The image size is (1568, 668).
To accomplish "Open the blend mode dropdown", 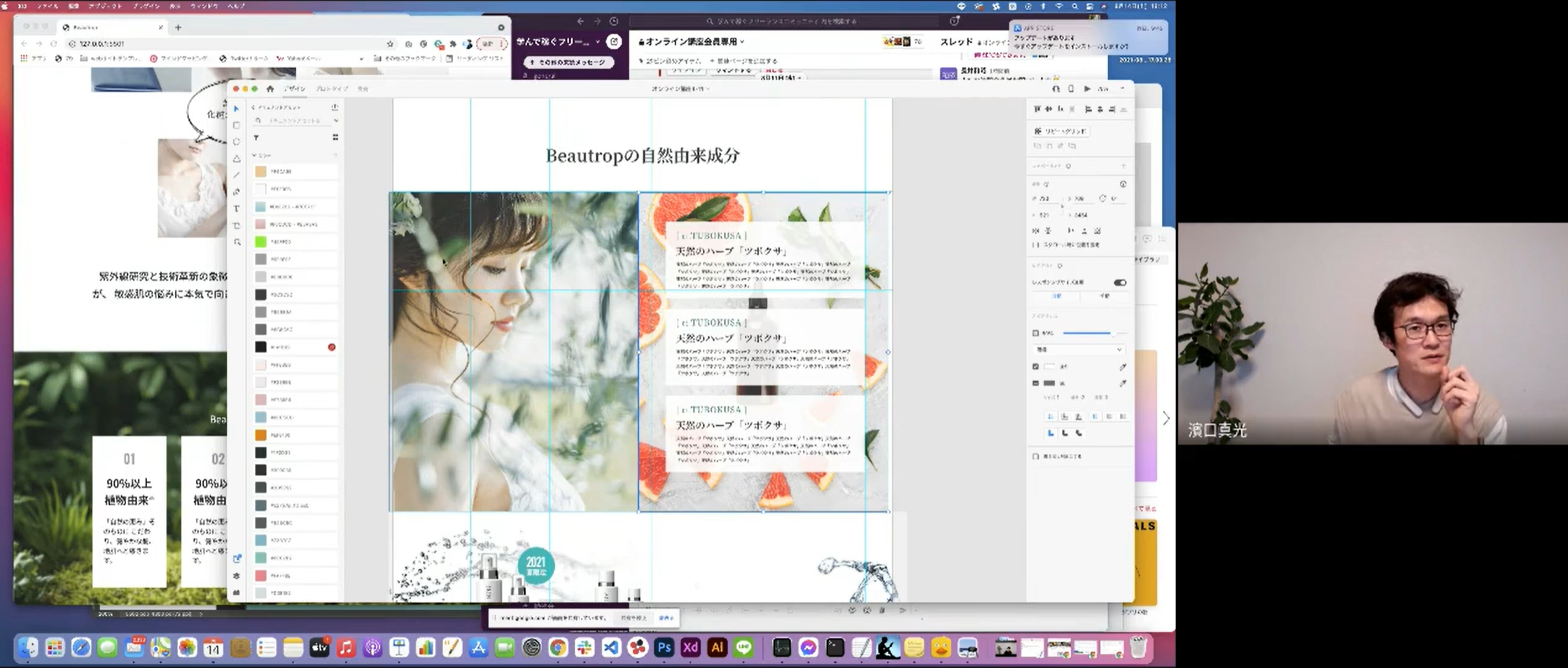I will pos(1078,350).
